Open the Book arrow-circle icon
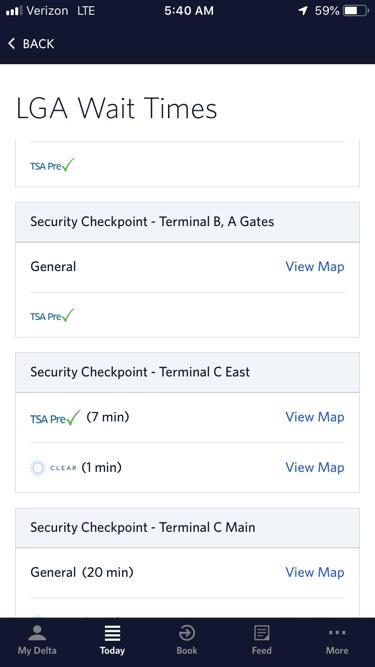 pos(187,633)
